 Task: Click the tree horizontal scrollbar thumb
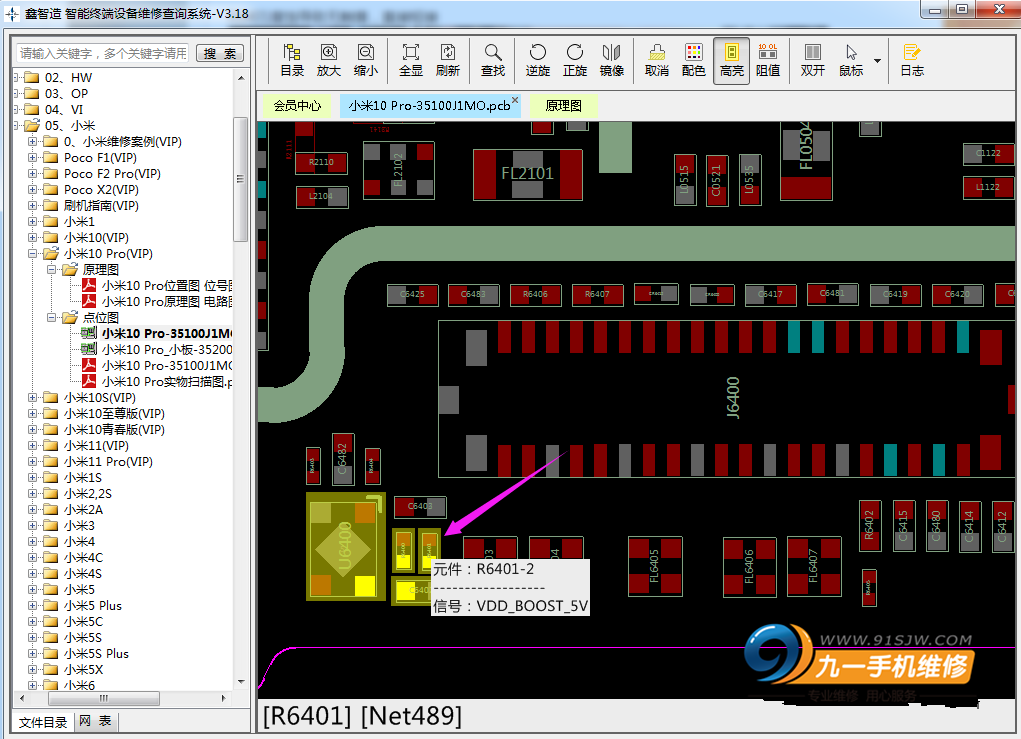[x=104, y=698]
